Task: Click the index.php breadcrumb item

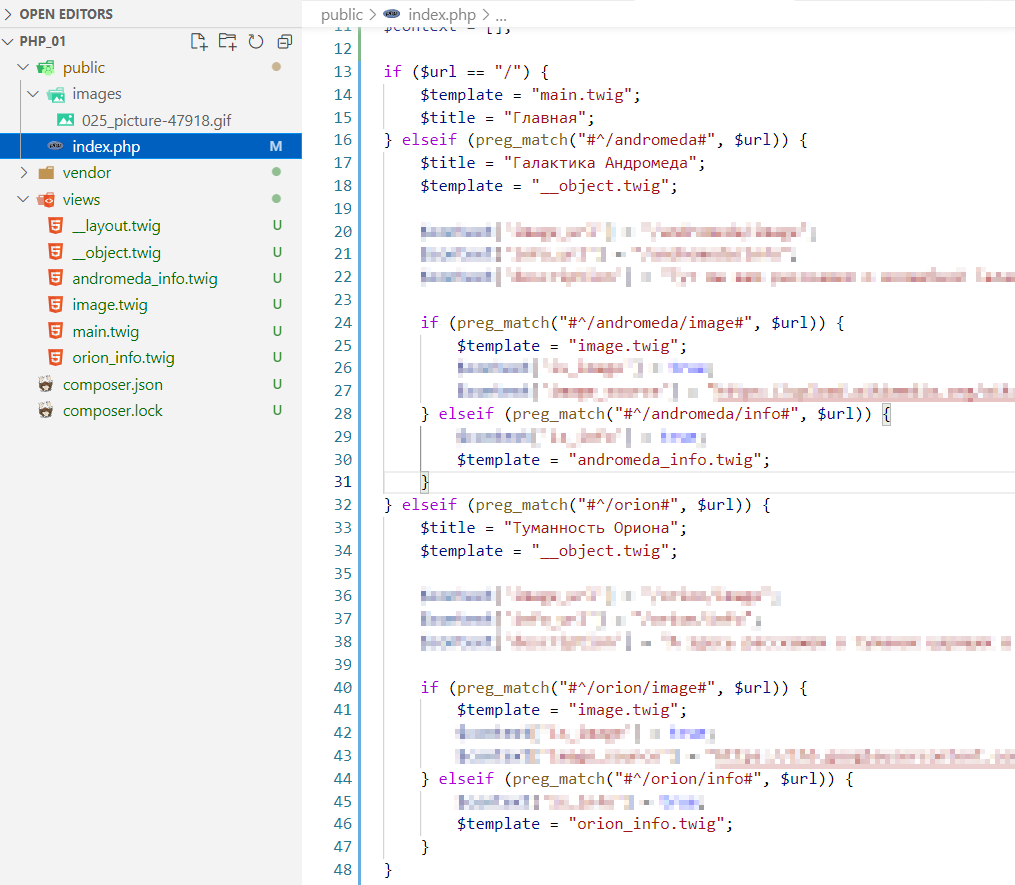Action: coord(443,15)
